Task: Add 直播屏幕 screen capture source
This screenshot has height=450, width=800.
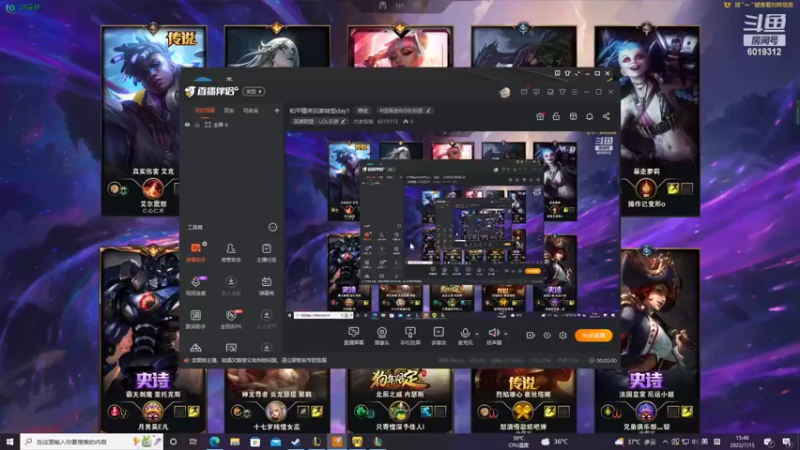Action: point(354,336)
